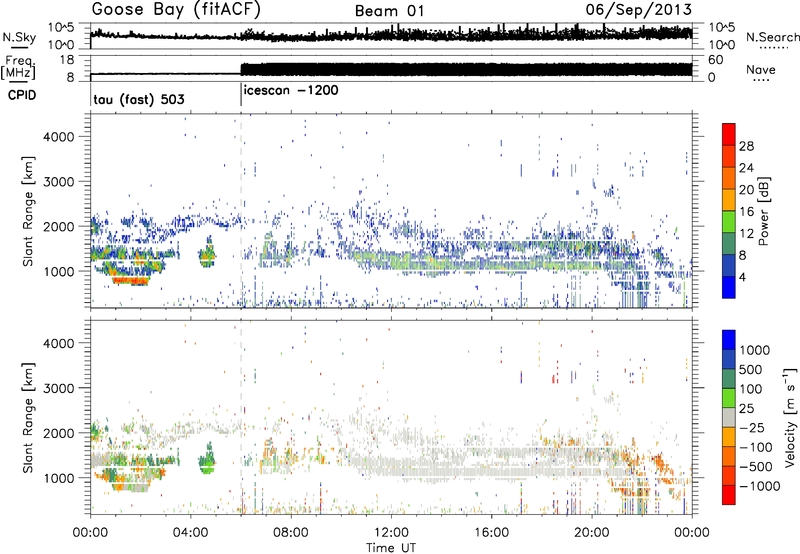Screen dimensions: 800x554
Task: Click the '12:00' time tick label
Action: click(x=391, y=533)
